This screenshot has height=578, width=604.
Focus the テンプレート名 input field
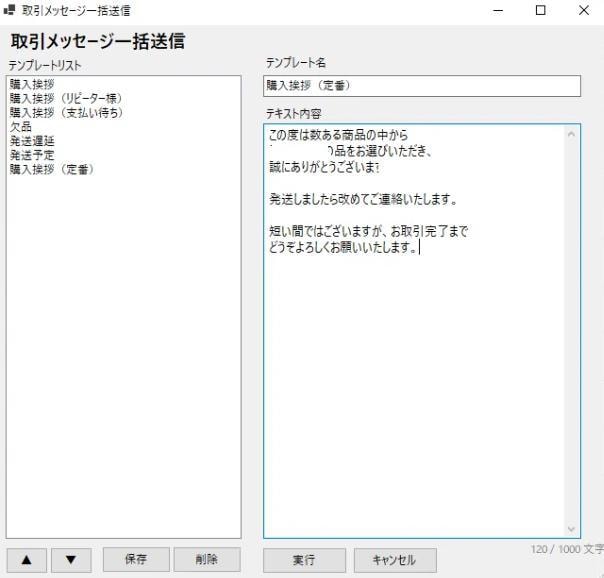tap(422, 86)
